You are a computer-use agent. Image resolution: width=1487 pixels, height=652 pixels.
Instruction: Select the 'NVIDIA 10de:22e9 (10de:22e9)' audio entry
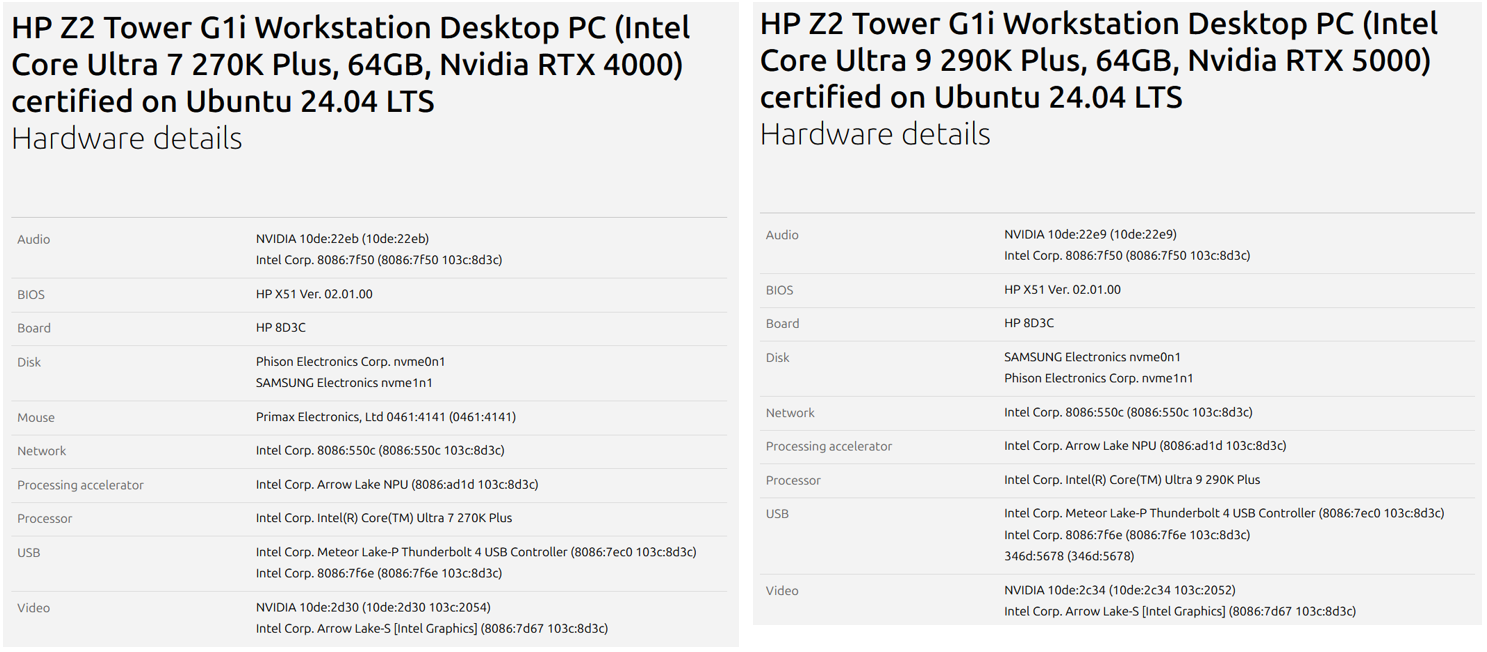pyautogui.click(x=1090, y=235)
